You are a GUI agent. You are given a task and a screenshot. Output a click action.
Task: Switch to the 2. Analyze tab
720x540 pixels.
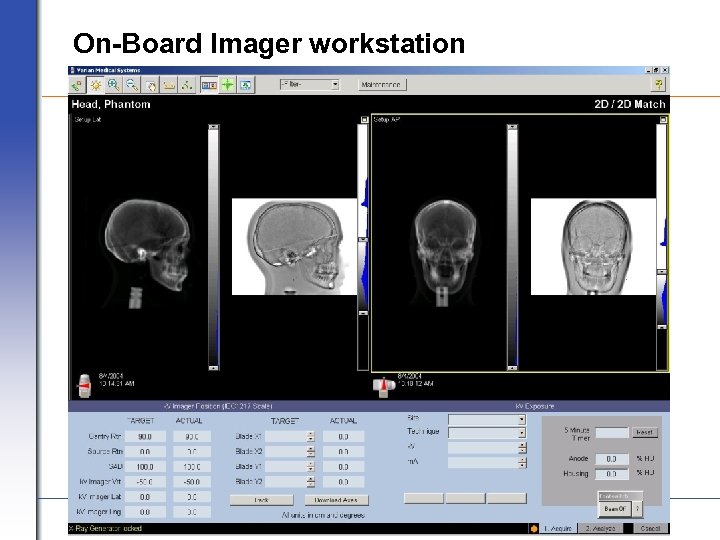coord(601,529)
